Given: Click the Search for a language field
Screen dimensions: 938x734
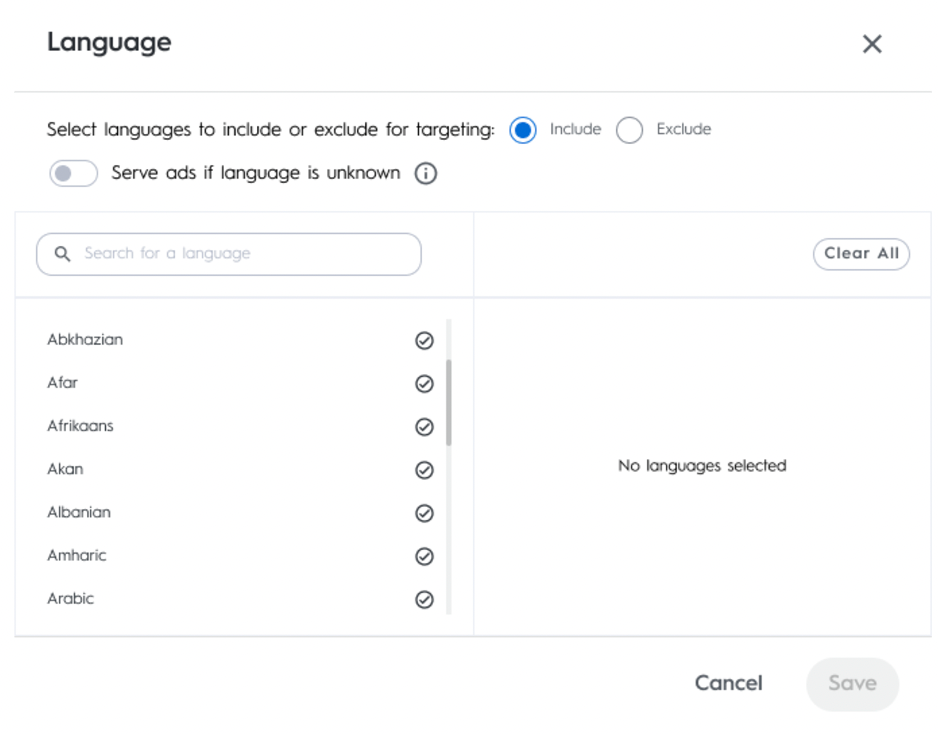Looking at the screenshot, I should click(x=240, y=254).
